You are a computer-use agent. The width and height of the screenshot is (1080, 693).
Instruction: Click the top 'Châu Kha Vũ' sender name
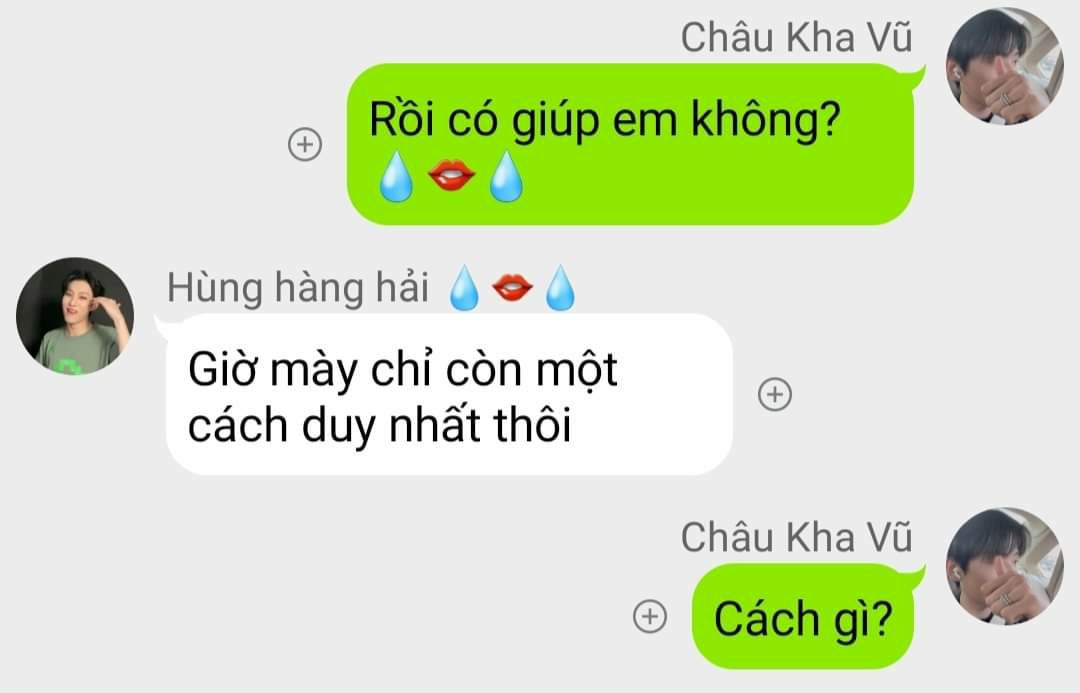tap(796, 37)
